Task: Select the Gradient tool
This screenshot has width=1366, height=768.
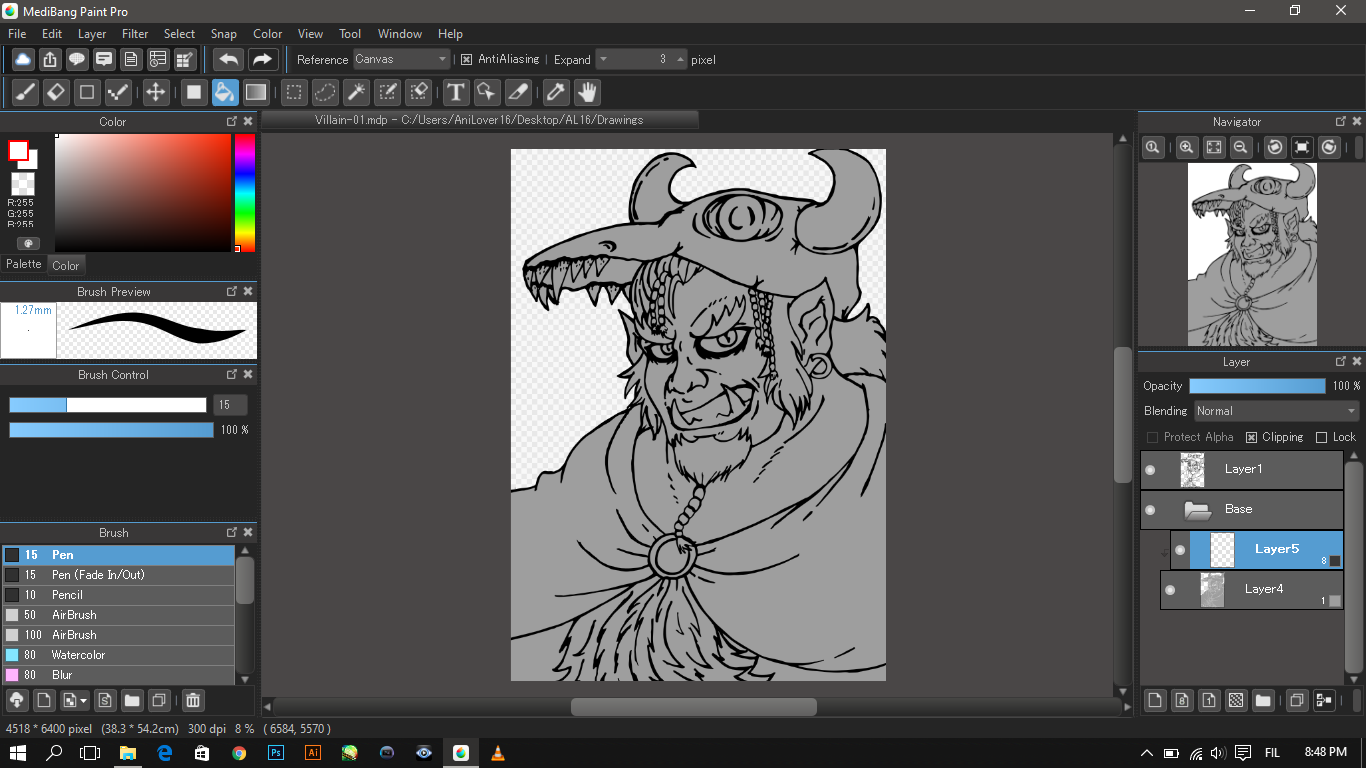Action: 256,93
